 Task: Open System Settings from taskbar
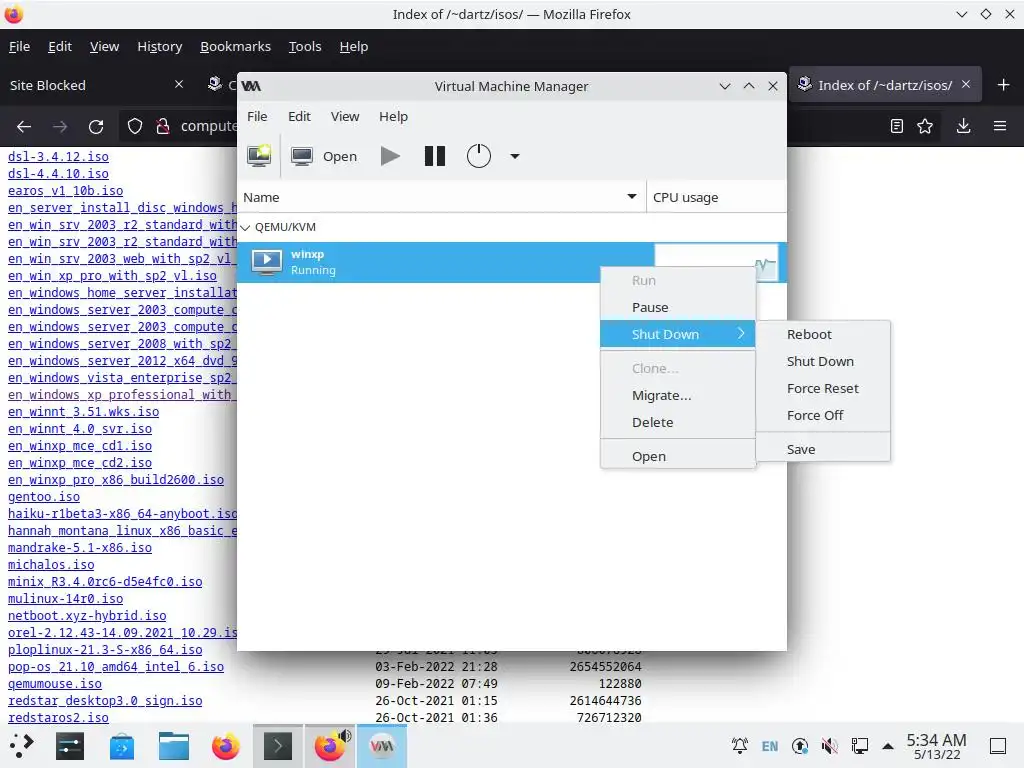click(69, 745)
